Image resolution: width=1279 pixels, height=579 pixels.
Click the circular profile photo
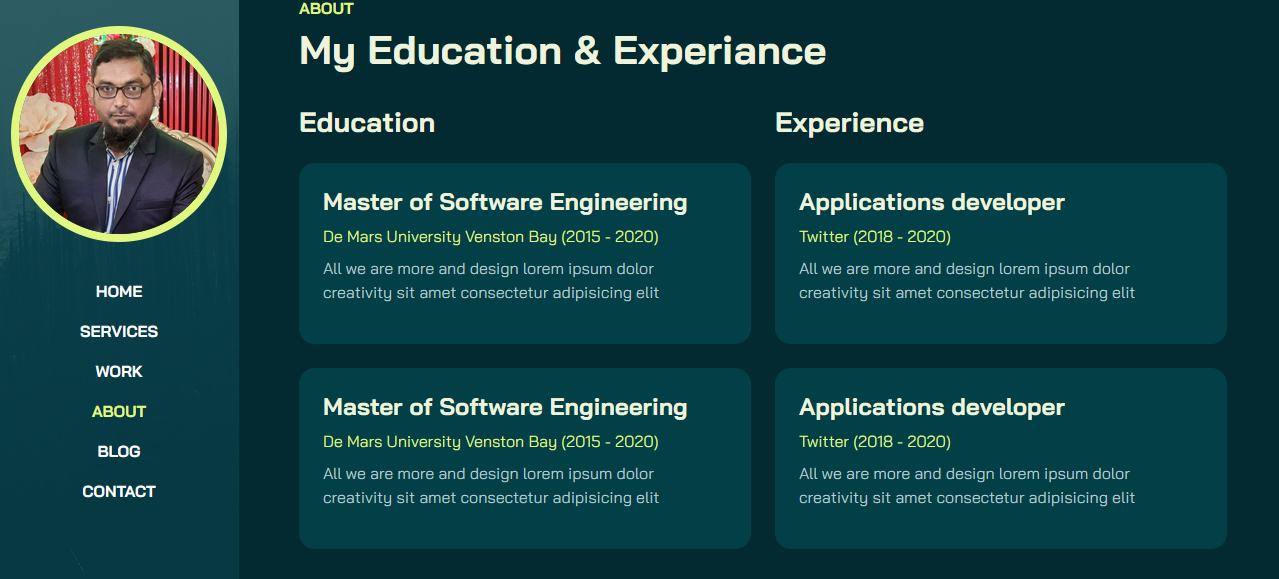coord(119,134)
